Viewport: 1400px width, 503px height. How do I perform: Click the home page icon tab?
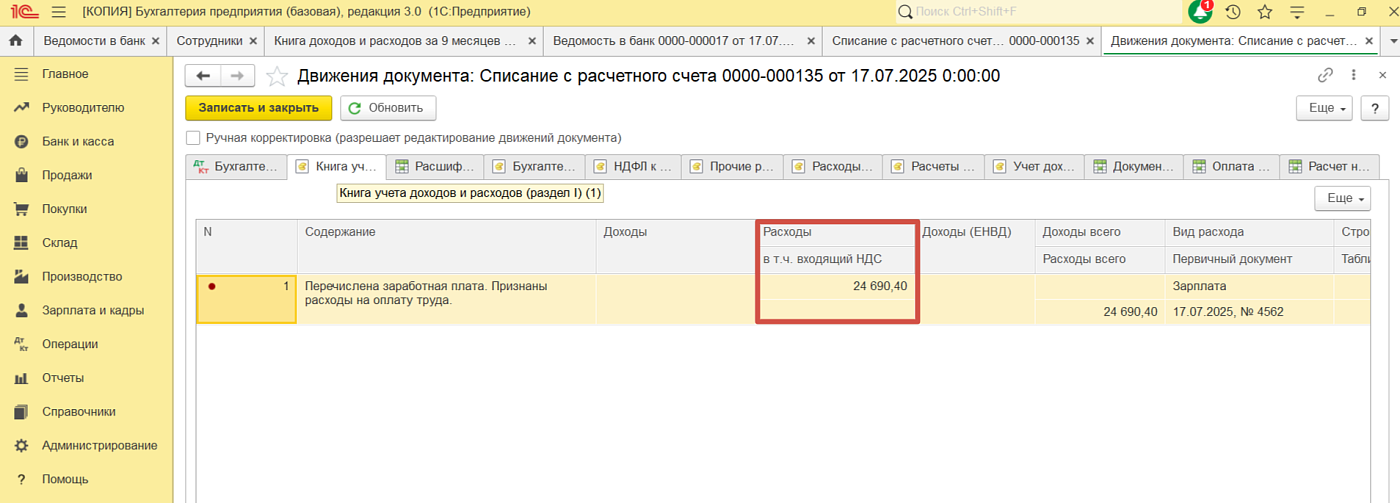pyautogui.click(x=15, y=41)
